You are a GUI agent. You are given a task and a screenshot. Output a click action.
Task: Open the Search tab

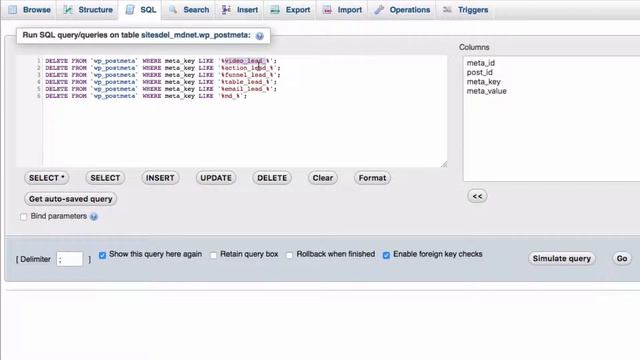[189, 9]
